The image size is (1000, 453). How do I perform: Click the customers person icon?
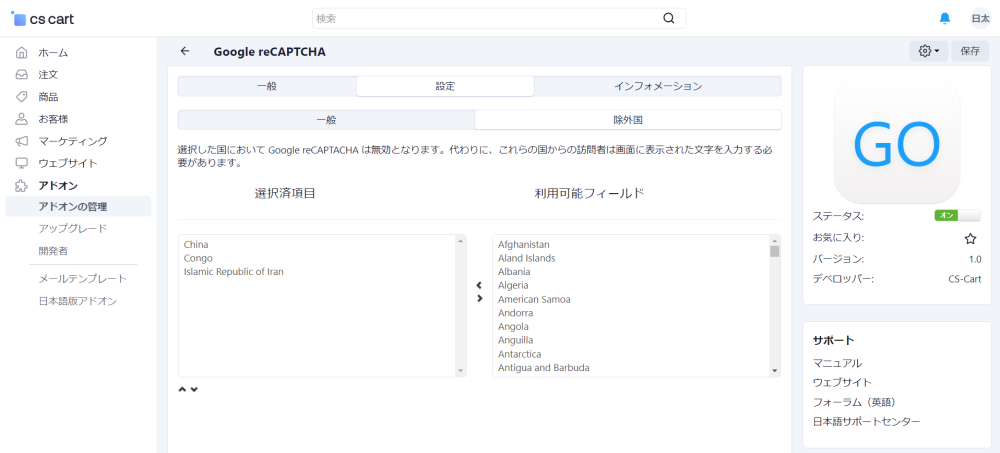22,119
